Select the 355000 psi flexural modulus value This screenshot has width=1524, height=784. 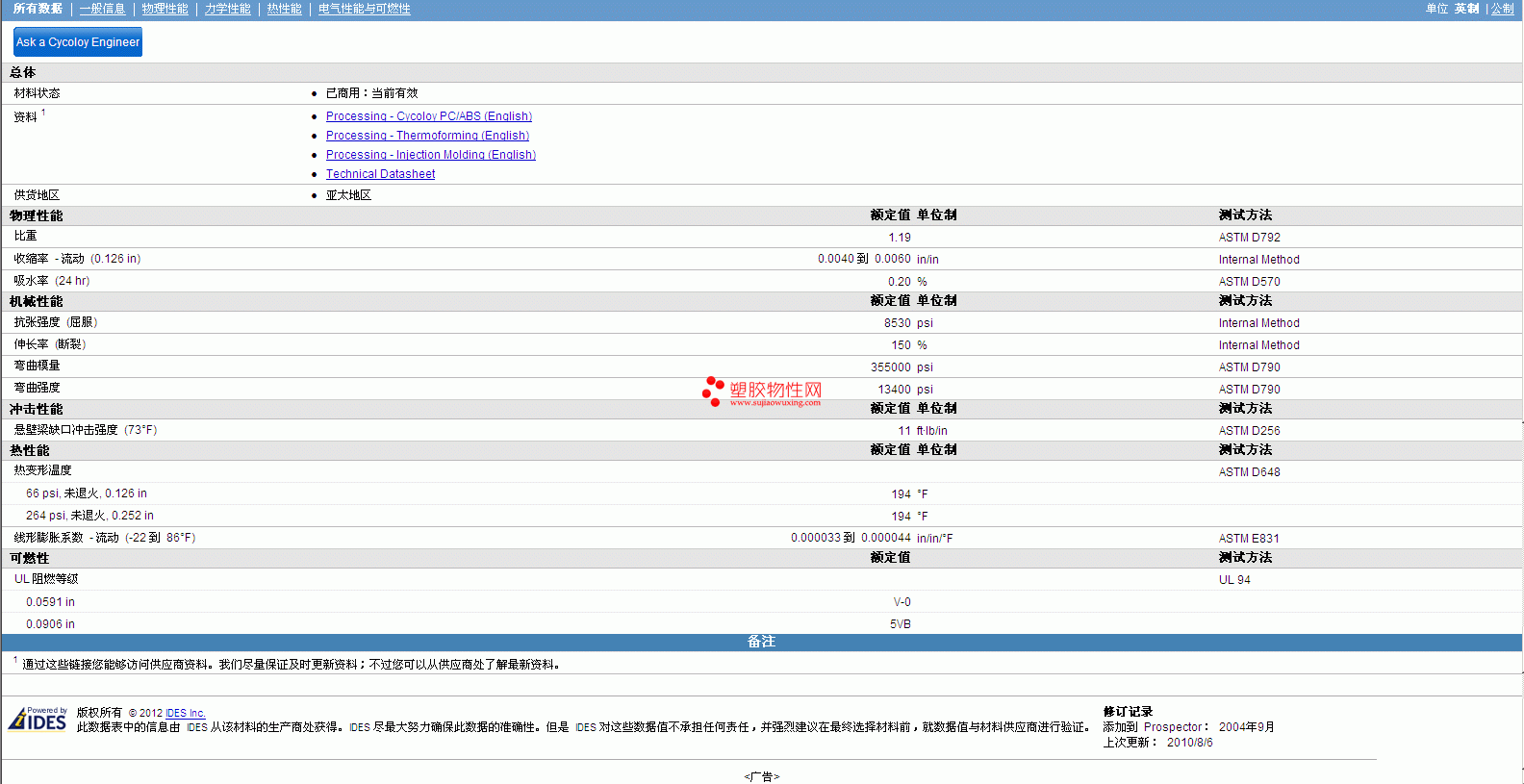(x=902, y=367)
